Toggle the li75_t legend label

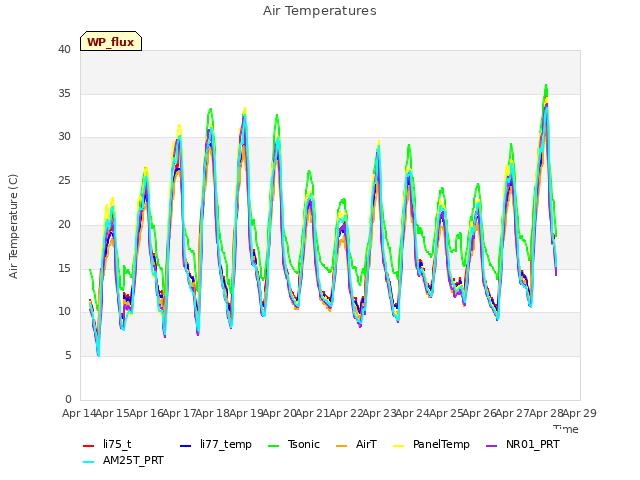(x=117, y=444)
